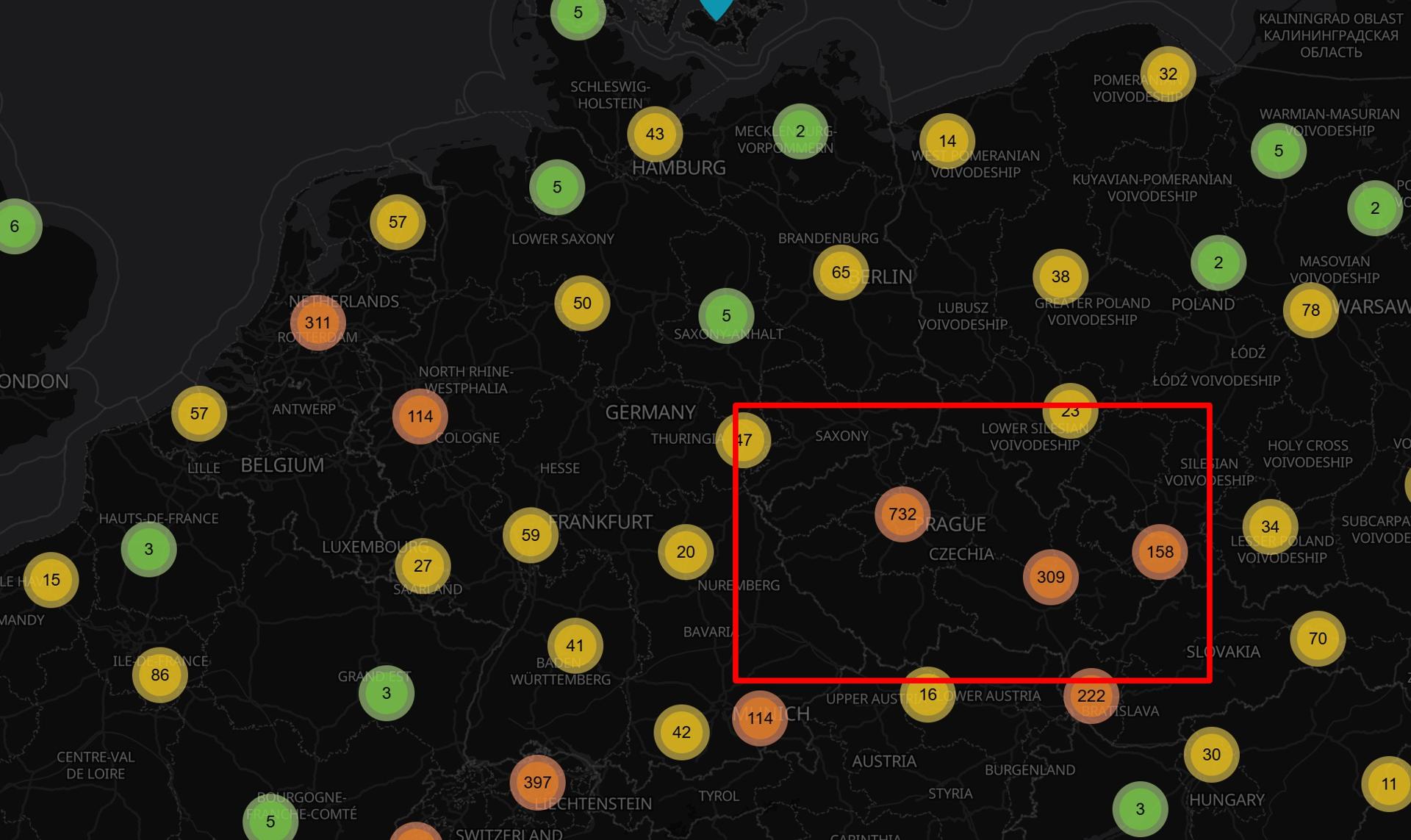Viewport: 1411px width, 840px height.
Task: Click the green 5 marker near Hamburg
Action: click(x=556, y=187)
